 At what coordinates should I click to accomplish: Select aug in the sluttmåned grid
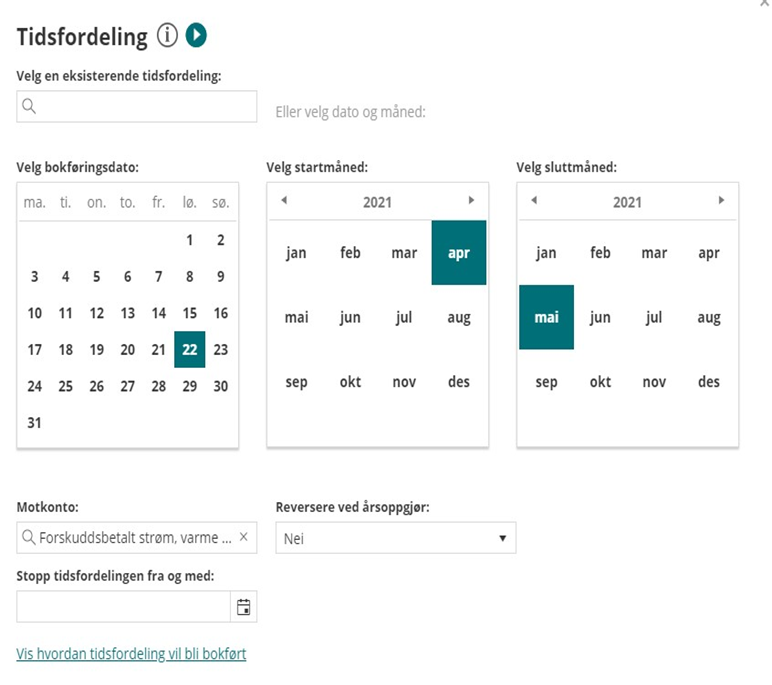tap(708, 317)
